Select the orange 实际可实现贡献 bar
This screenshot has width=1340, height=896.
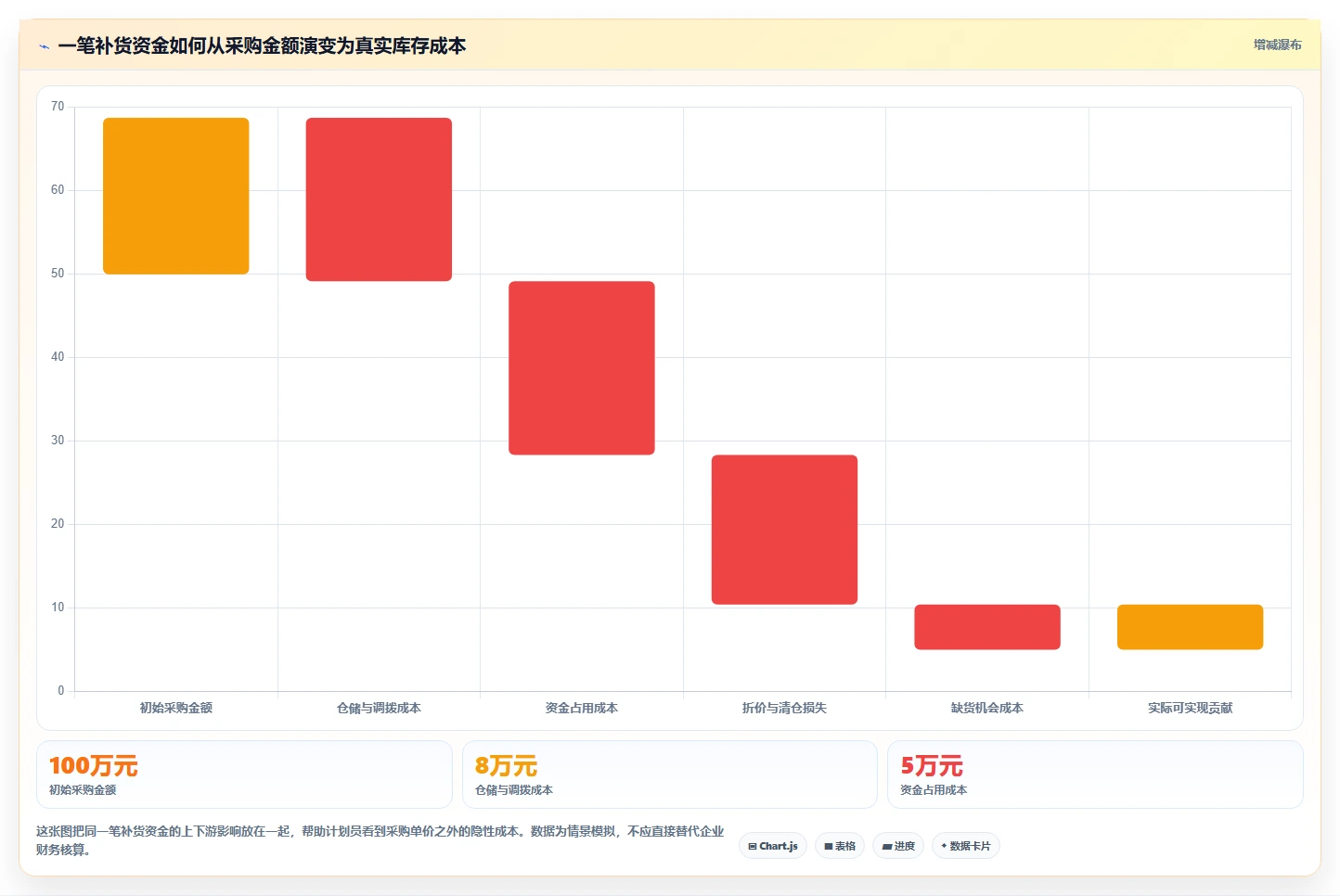(1190, 627)
